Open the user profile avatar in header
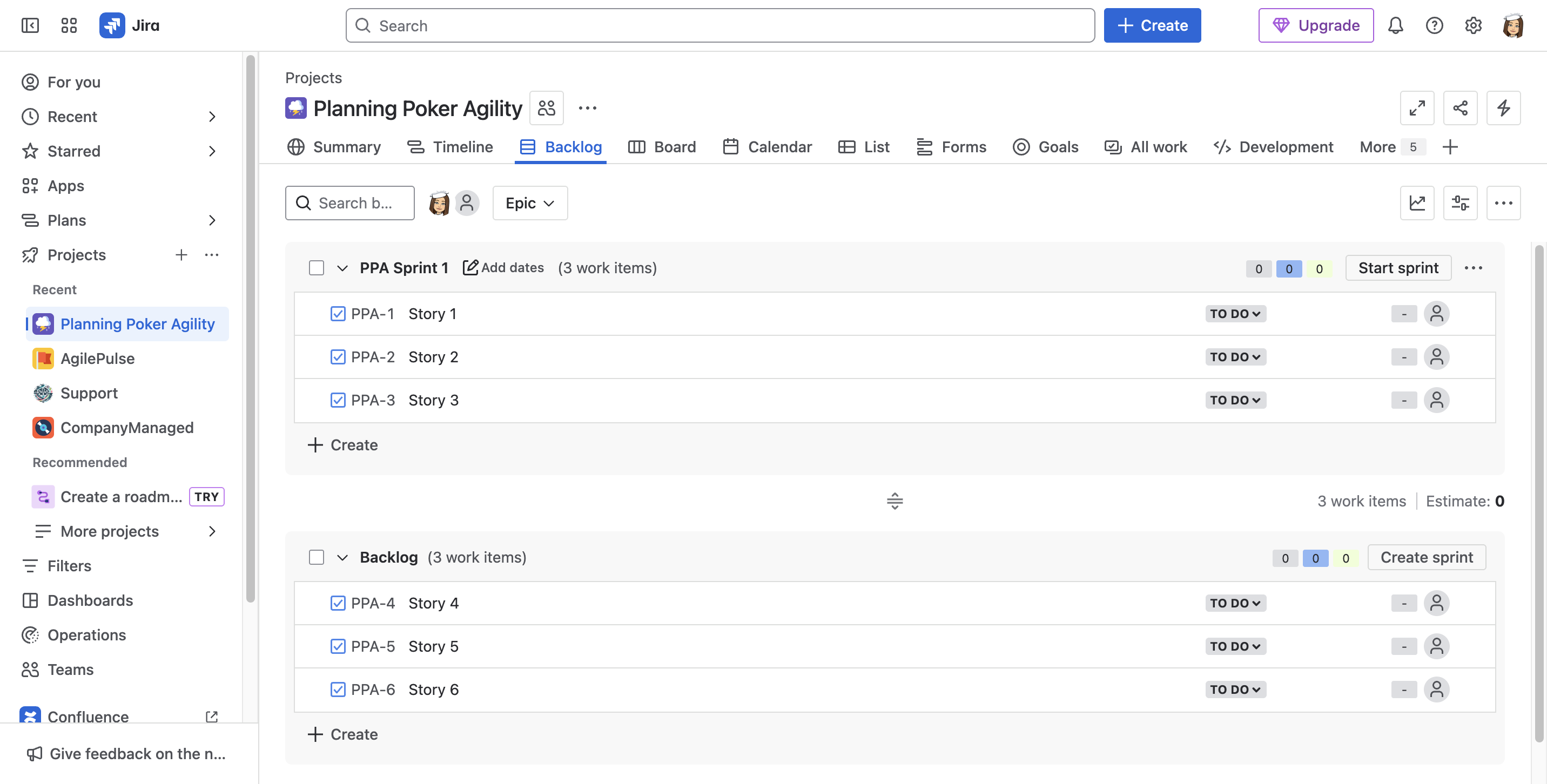The image size is (1547, 784). (x=1512, y=25)
